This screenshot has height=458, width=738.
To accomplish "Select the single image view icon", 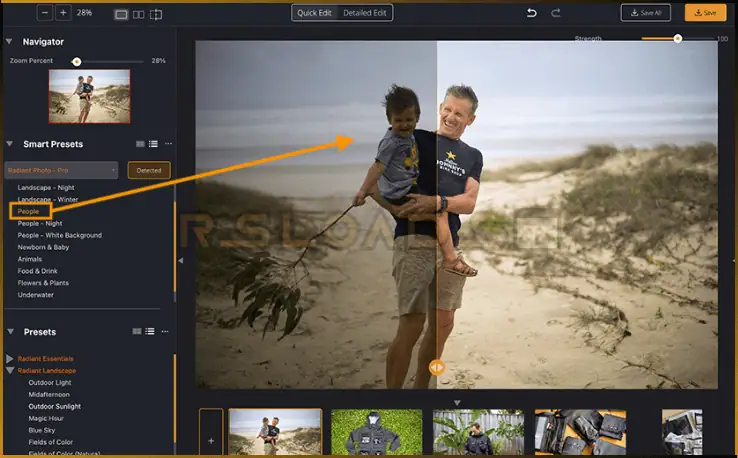I will coord(121,15).
